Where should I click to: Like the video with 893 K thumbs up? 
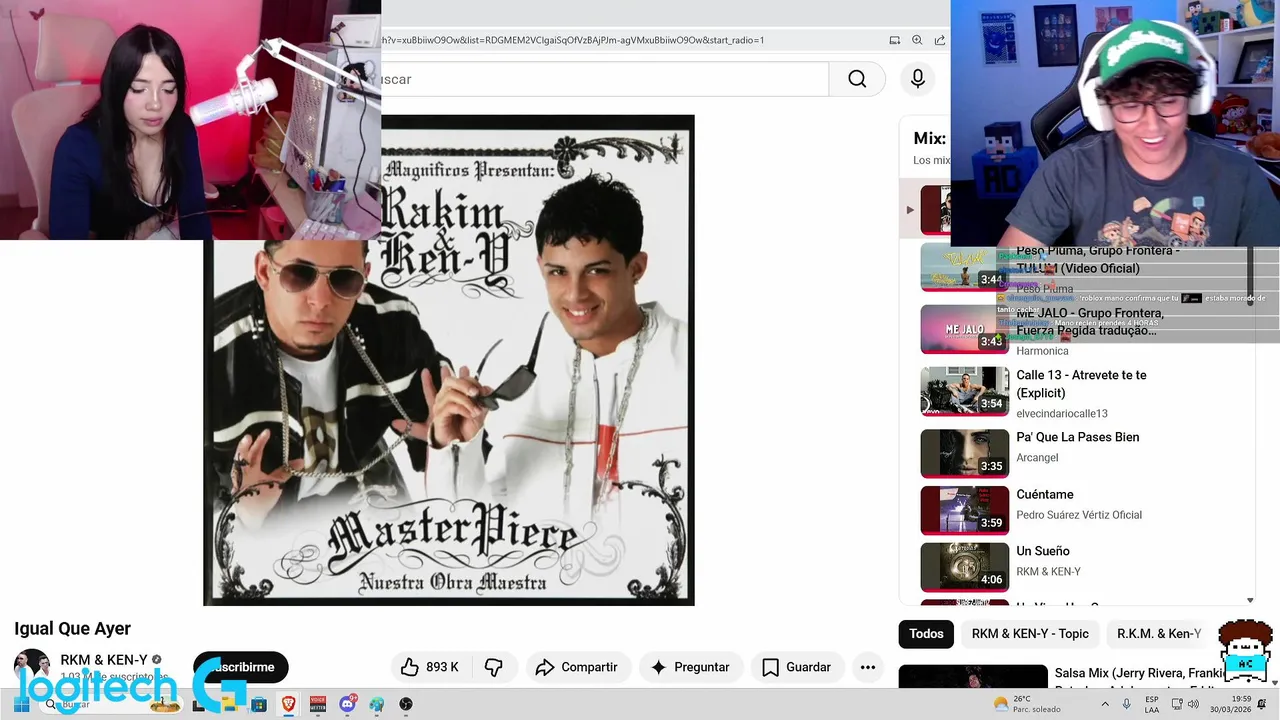pyautogui.click(x=429, y=667)
